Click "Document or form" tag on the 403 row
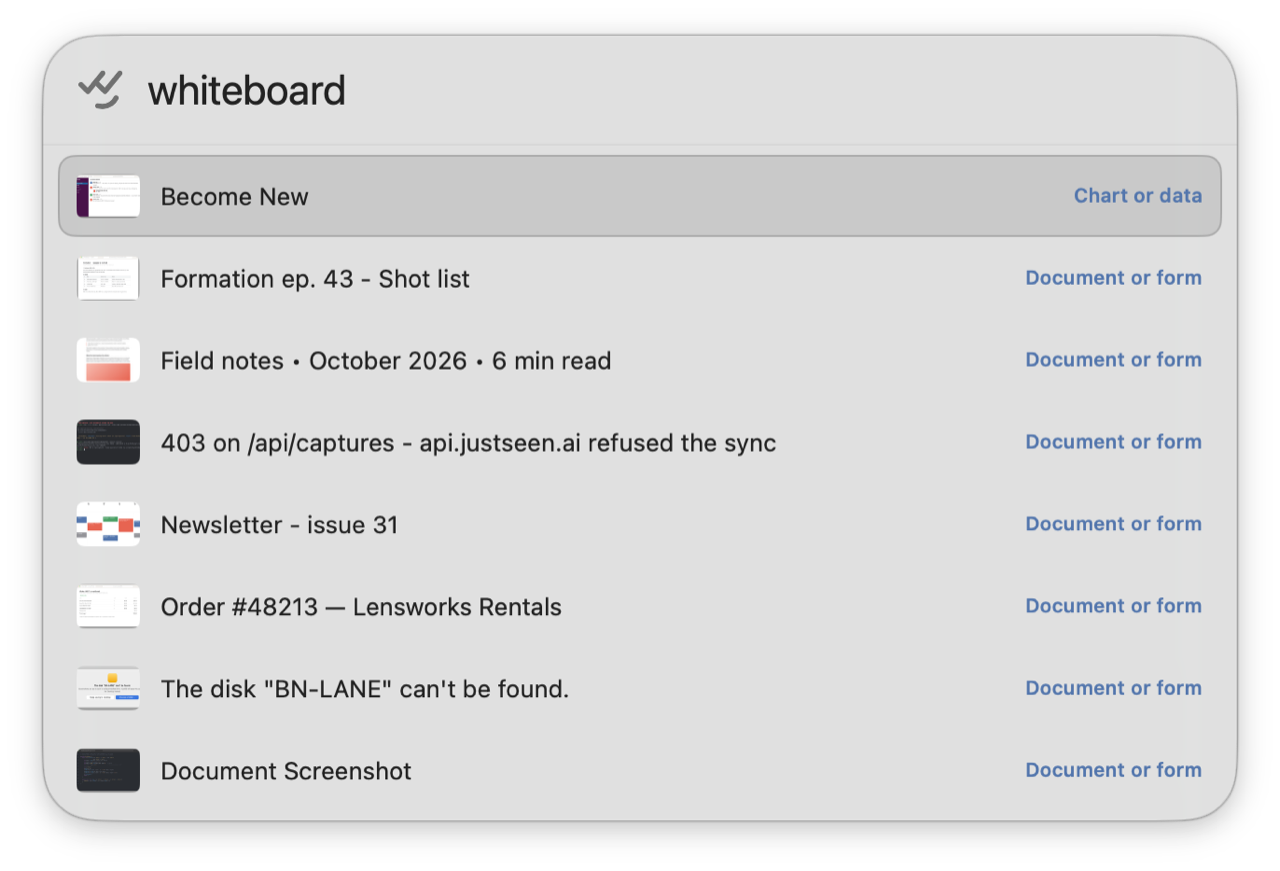This screenshot has height=871, width=1280. pos(1114,442)
